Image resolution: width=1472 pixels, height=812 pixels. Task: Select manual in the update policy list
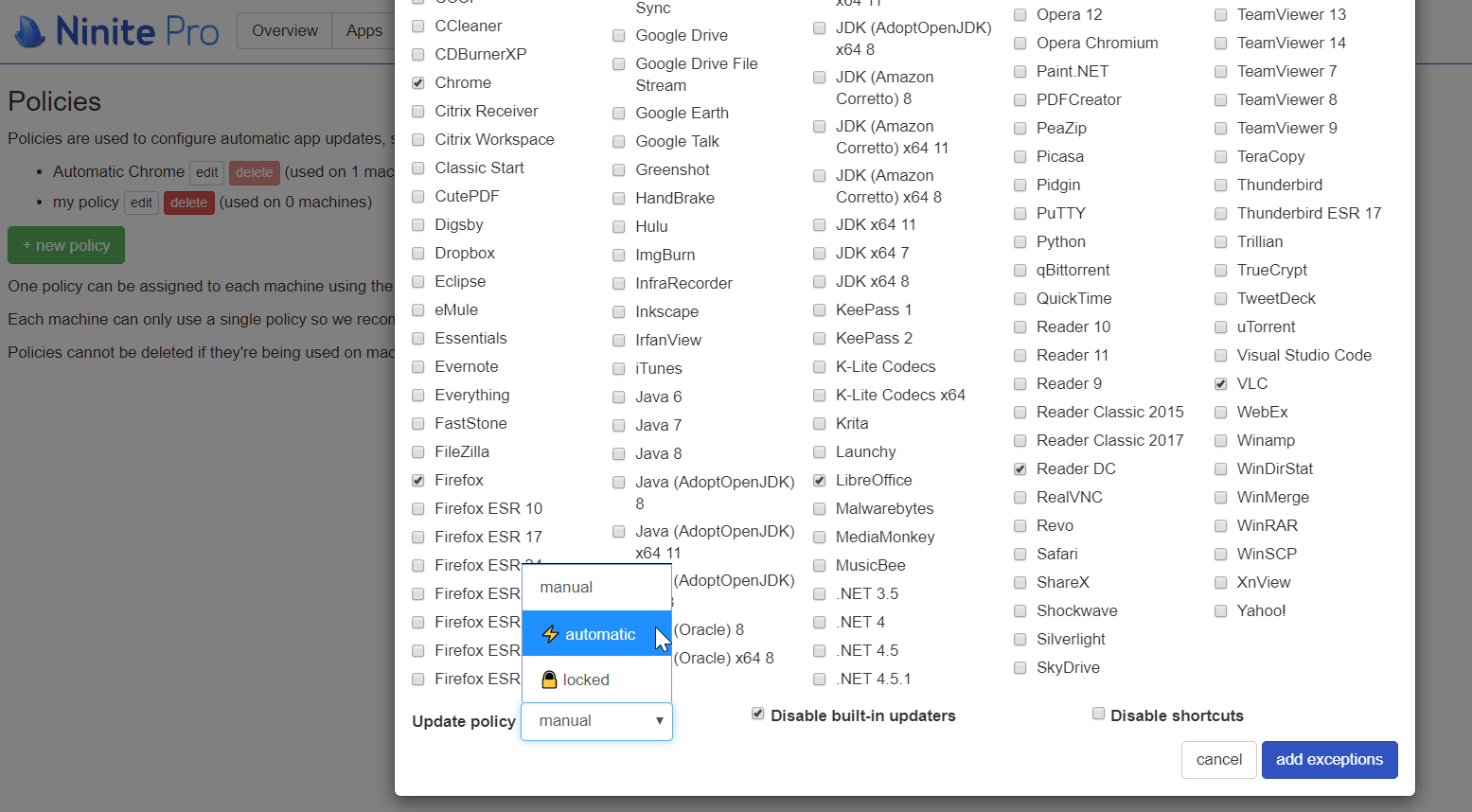click(x=596, y=587)
